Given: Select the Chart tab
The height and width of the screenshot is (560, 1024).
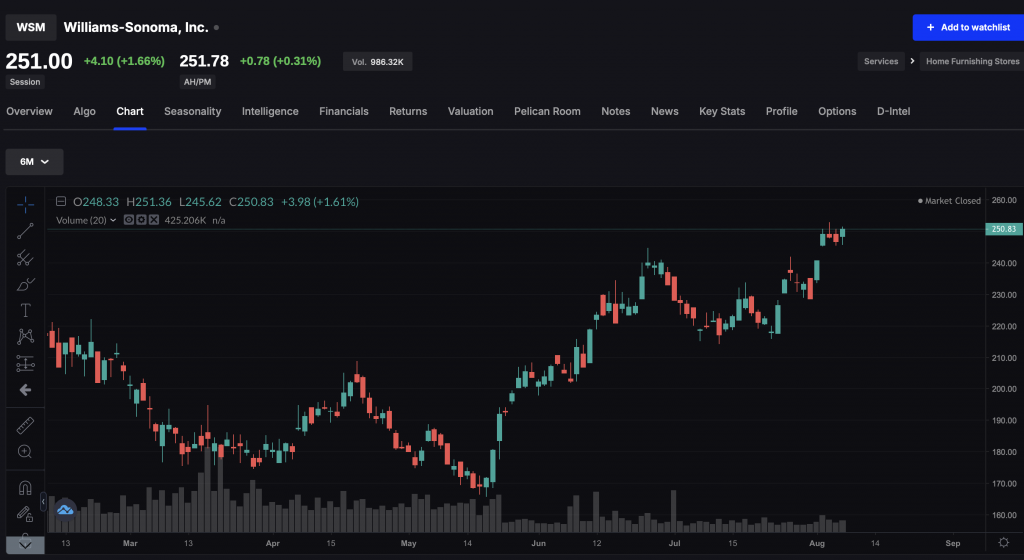Looking at the screenshot, I should [130, 112].
